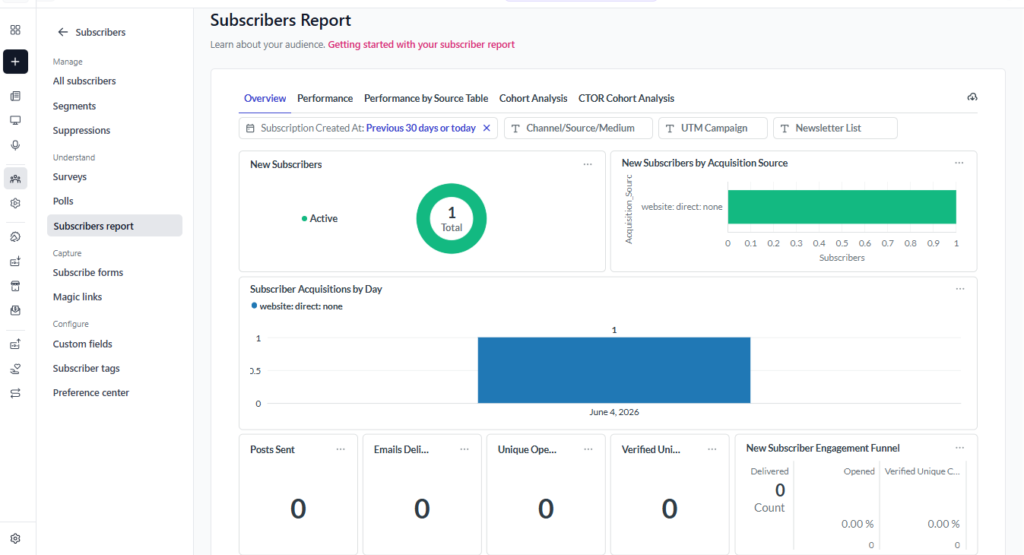Switch to Cohort Analysis tab

coord(533,99)
